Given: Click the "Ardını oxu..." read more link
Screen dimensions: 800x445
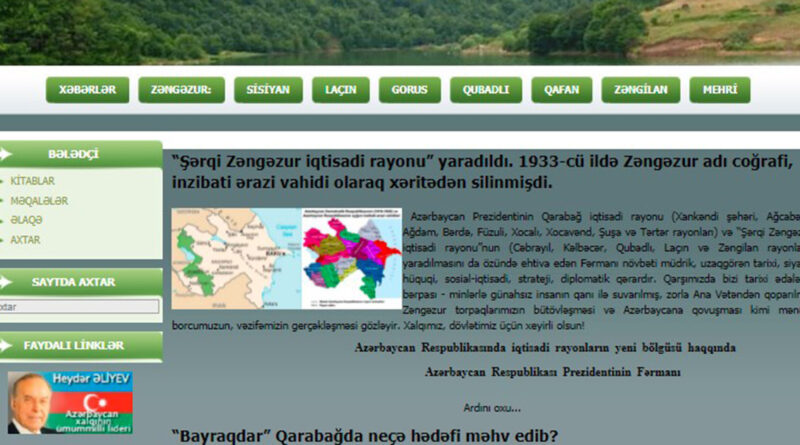Looking at the screenshot, I should 491,408.
